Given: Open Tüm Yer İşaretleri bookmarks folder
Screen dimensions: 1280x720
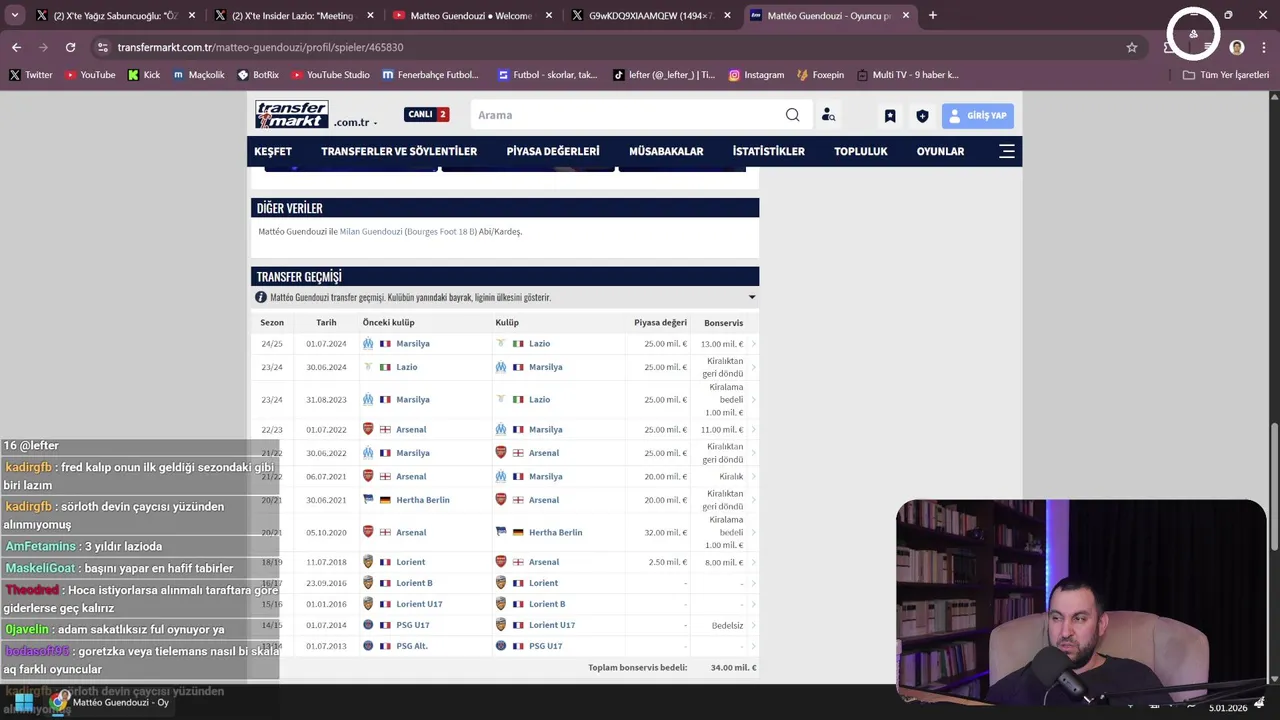Looking at the screenshot, I should pyautogui.click(x=1226, y=75).
